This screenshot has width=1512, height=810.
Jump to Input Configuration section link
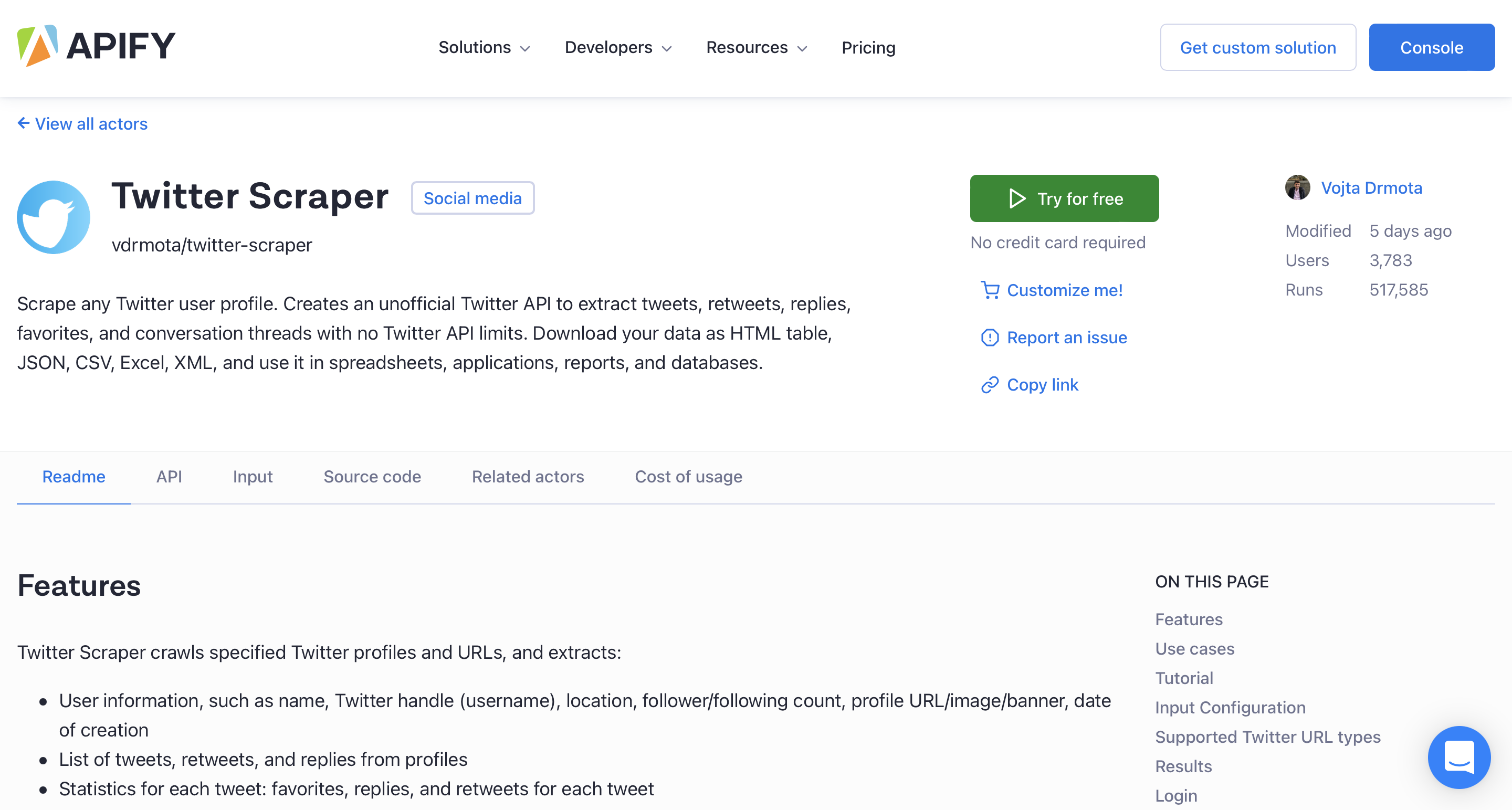pyautogui.click(x=1230, y=708)
